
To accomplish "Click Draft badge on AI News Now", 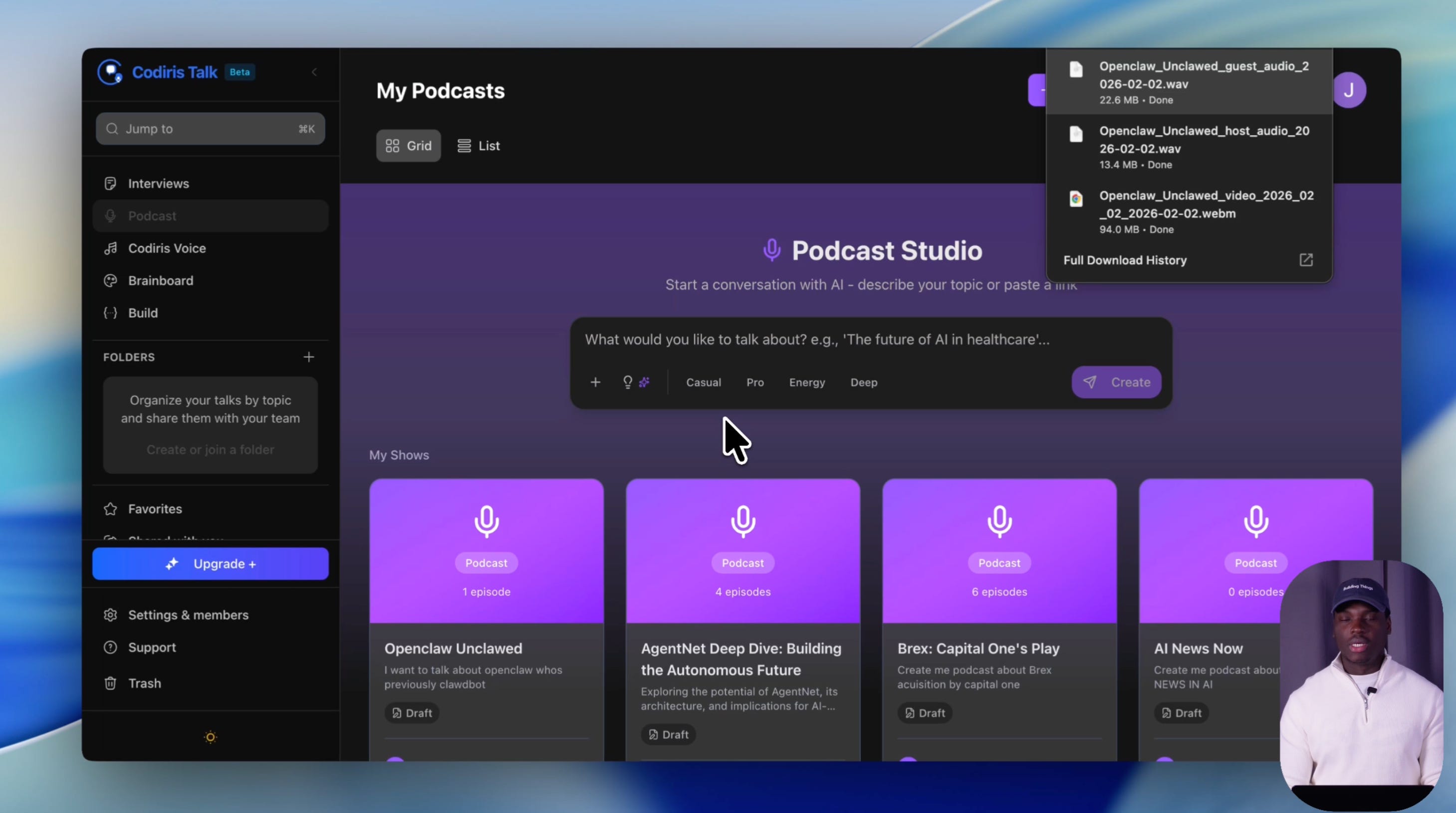I will point(1182,713).
